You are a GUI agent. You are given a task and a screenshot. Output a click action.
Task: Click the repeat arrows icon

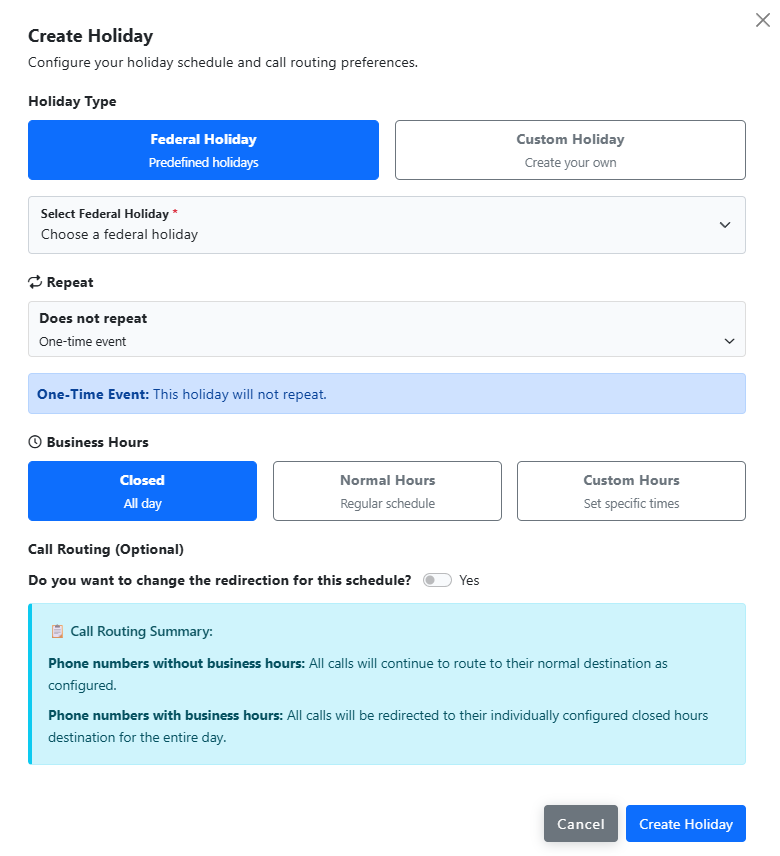pyautogui.click(x=35, y=282)
